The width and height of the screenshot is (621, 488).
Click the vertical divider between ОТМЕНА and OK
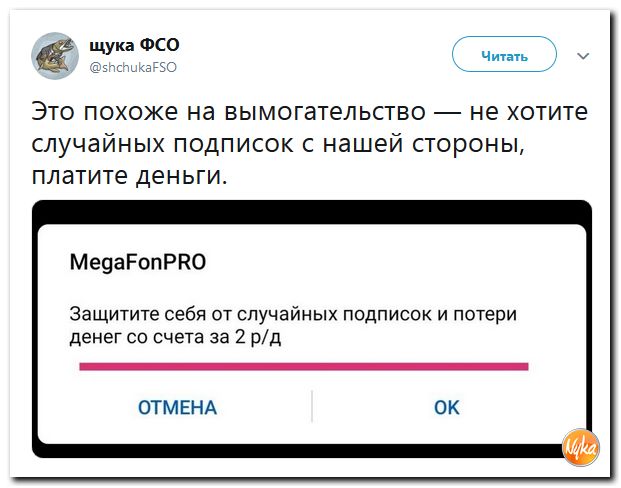click(312, 407)
